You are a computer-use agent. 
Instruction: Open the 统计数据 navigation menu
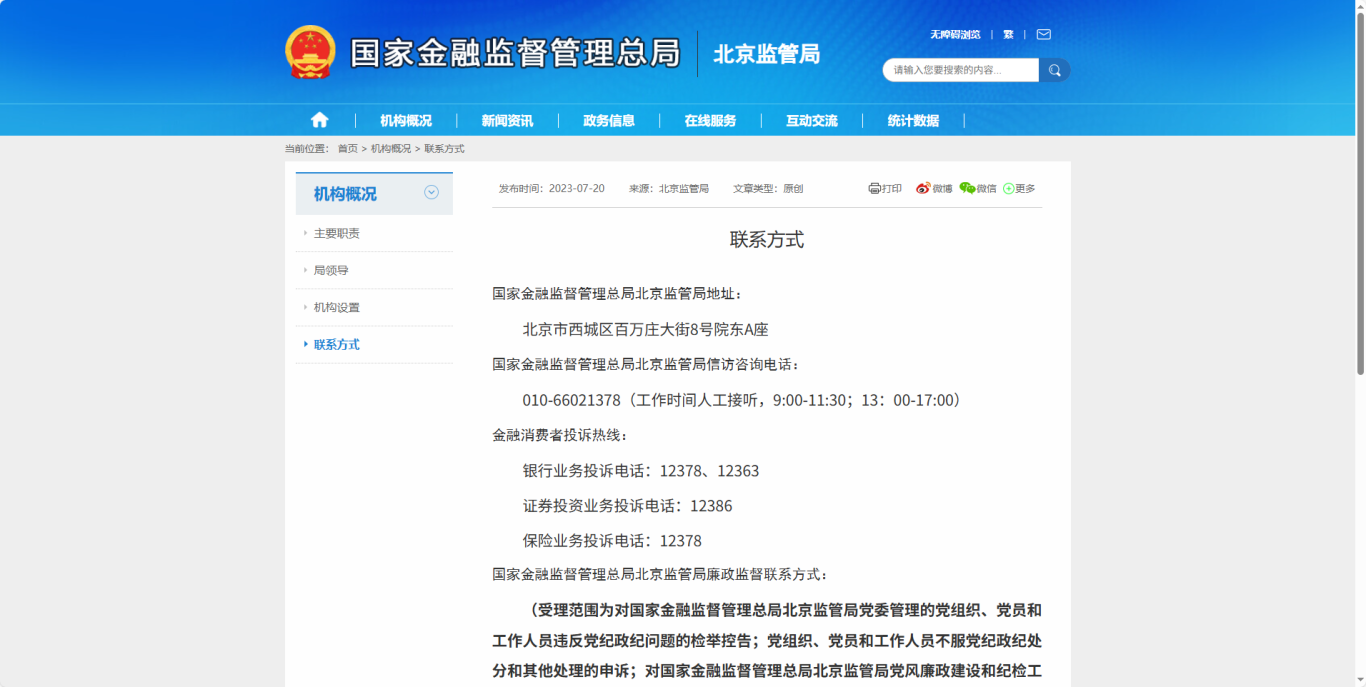(x=913, y=120)
